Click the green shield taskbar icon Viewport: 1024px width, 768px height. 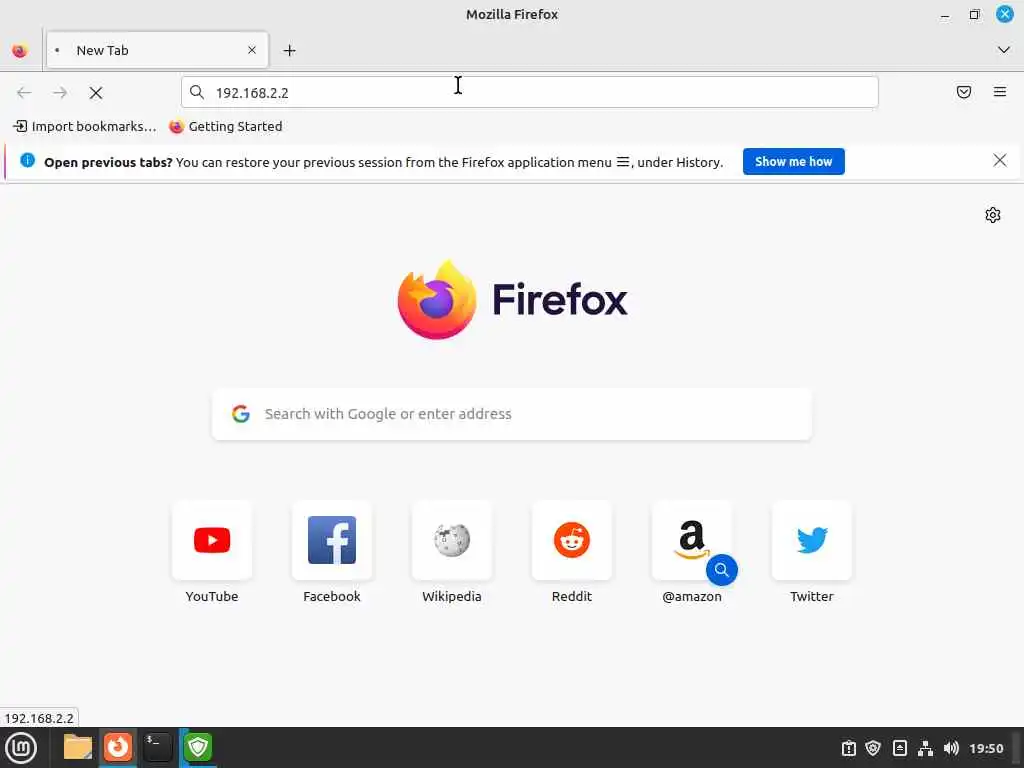(x=198, y=747)
